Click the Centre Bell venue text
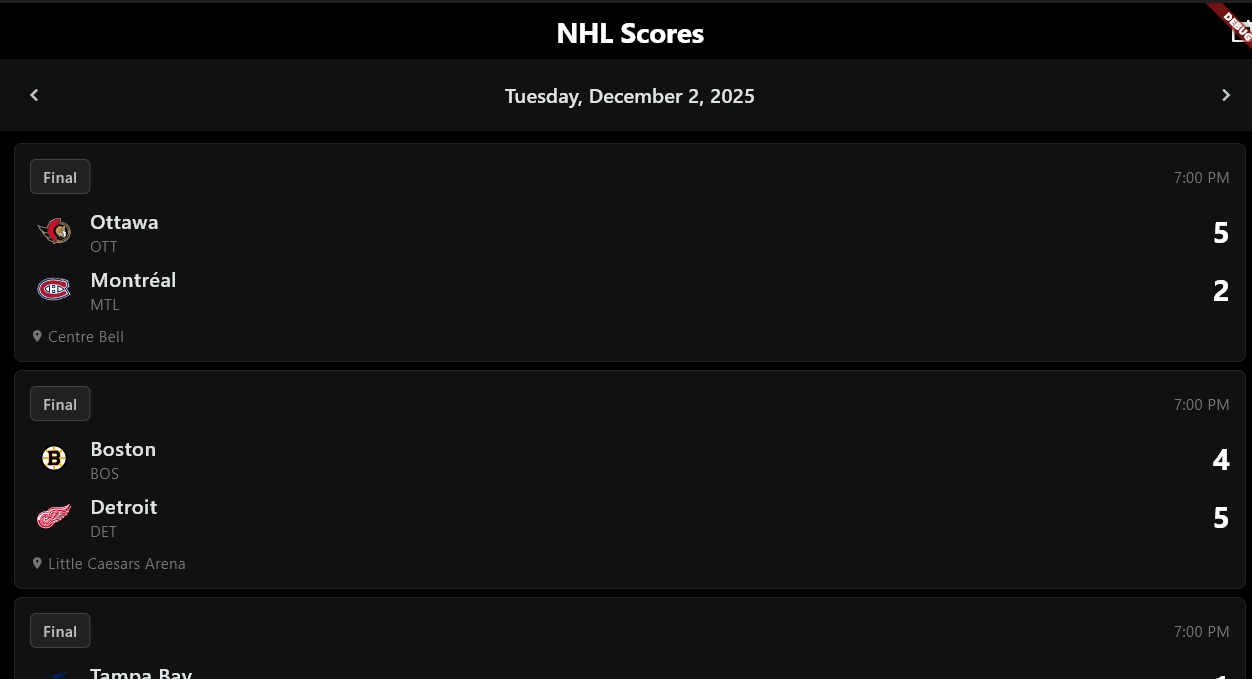 pos(86,336)
